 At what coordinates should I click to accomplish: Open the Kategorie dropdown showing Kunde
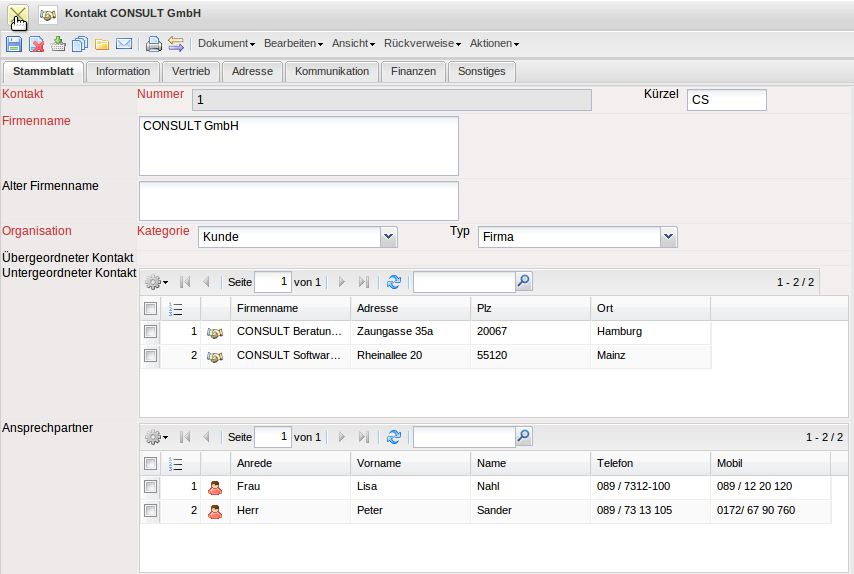tap(389, 237)
